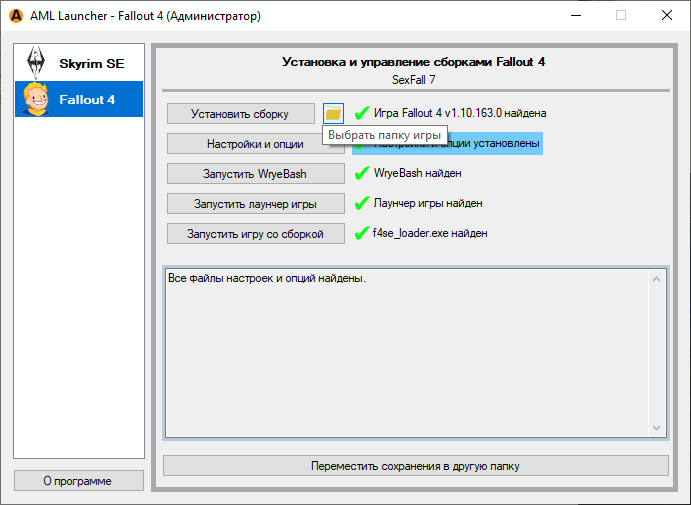The height and width of the screenshot is (505, 691).
Task: Click the AML Launcher title bar icon
Action: 16,16
